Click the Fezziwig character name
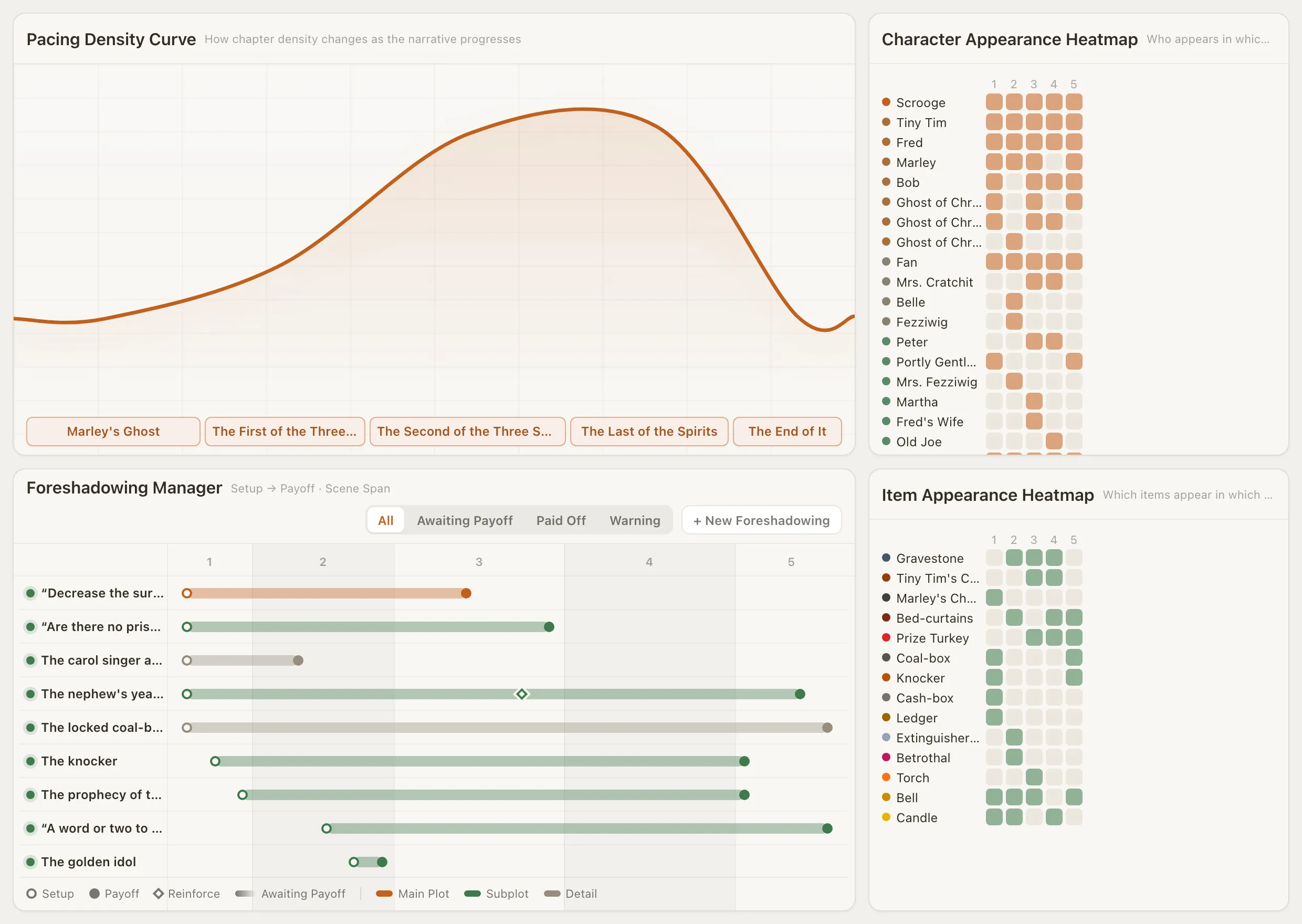1302x924 pixels. tap(922, 322)
